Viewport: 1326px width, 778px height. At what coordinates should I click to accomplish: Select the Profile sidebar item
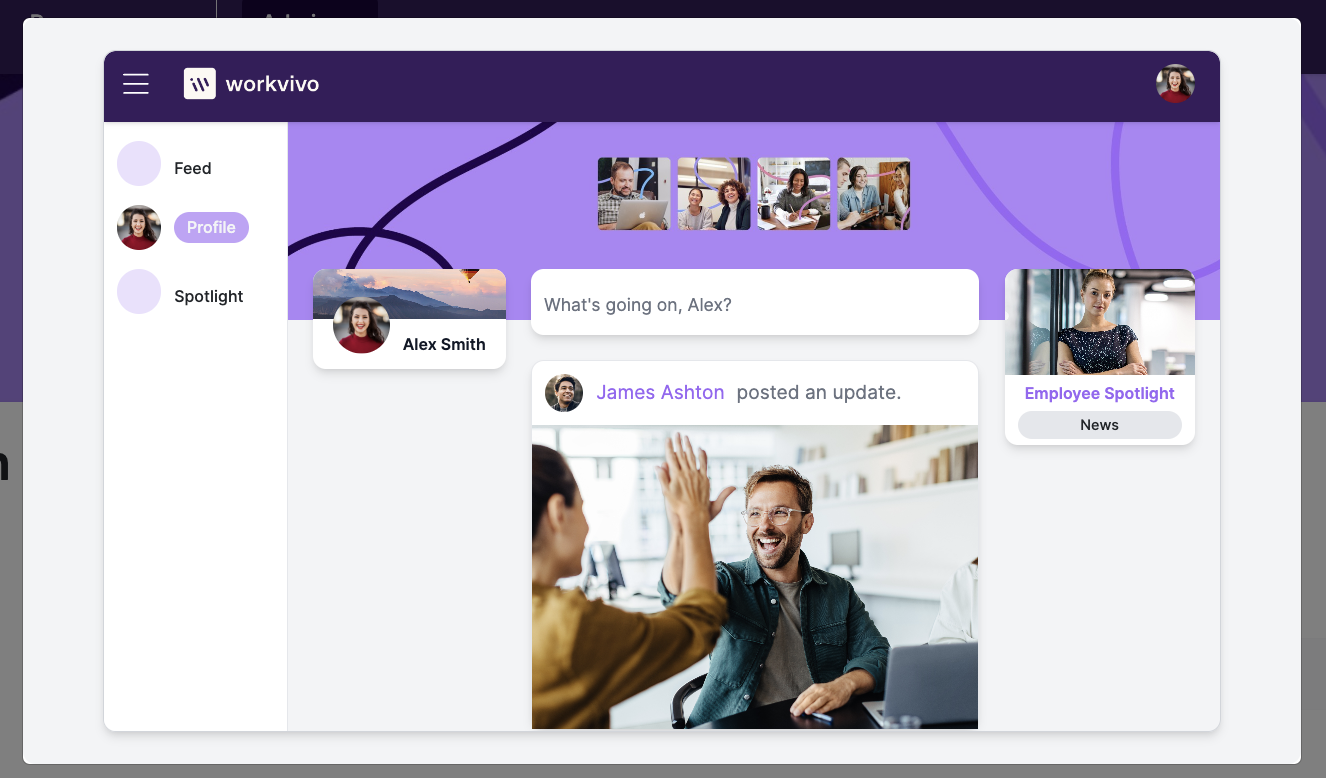211,228
